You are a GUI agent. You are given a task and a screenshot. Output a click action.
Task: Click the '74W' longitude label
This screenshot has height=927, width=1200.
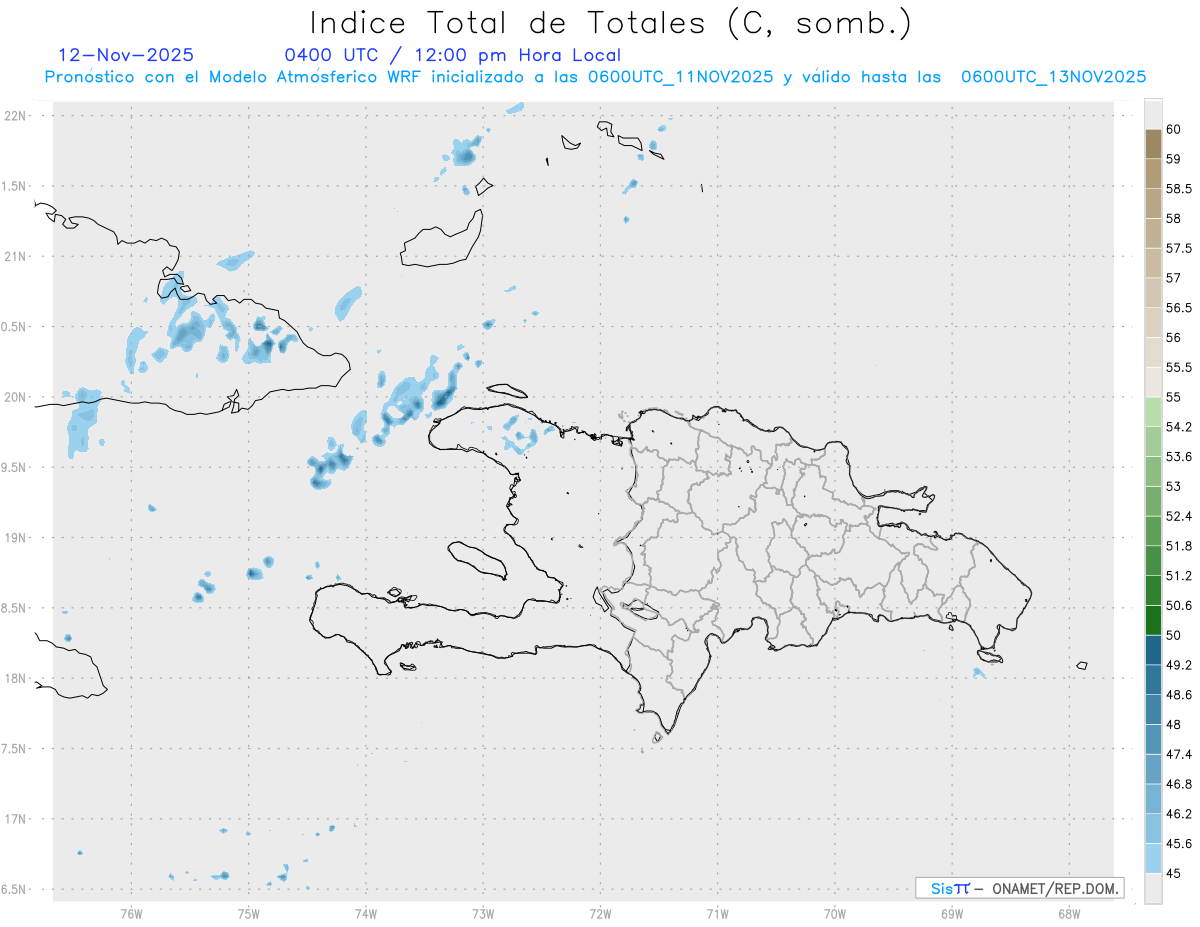[x=366, y=912]
